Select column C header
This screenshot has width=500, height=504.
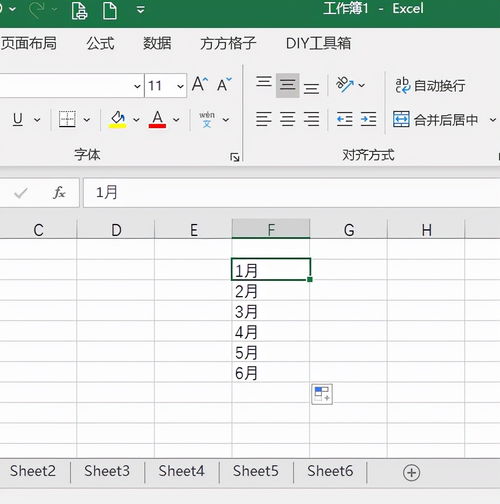[38, 230]
